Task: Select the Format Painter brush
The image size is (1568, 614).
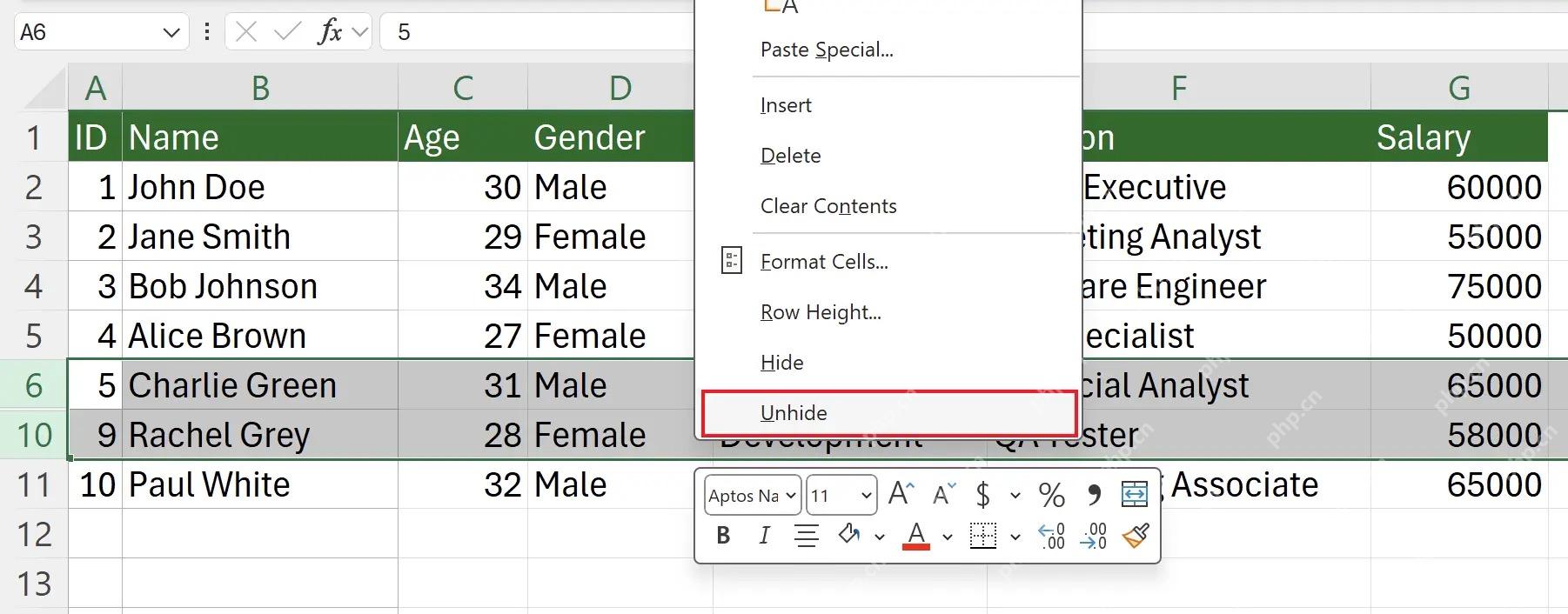Action: coord(1136,536)
